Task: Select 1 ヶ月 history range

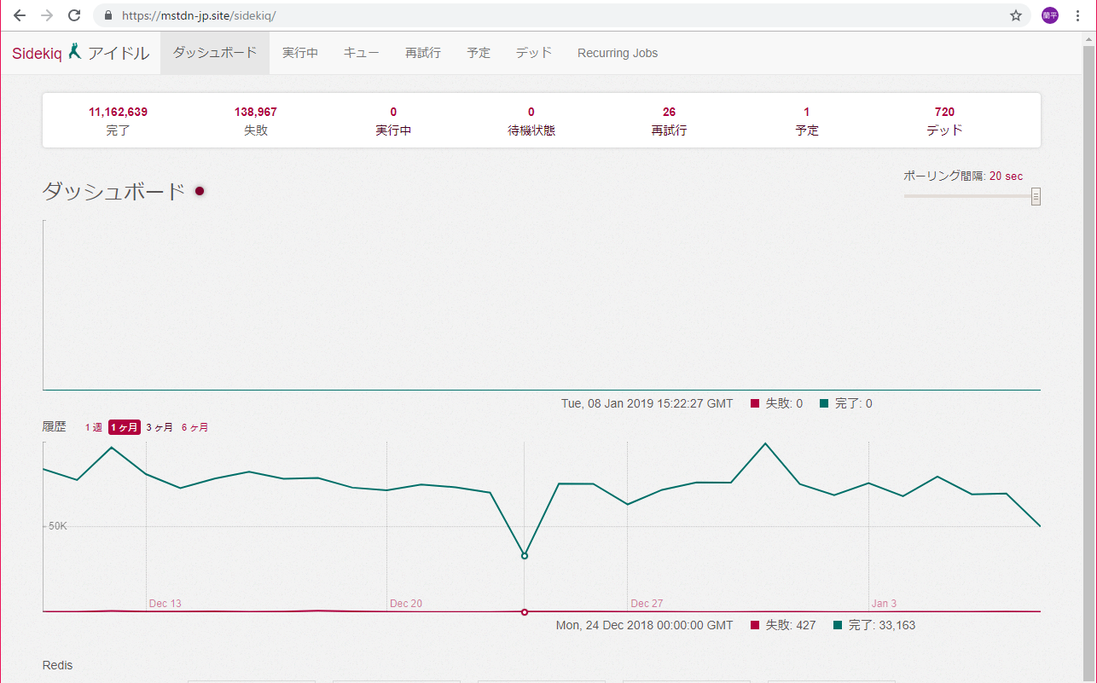Action: coord(125,427)
